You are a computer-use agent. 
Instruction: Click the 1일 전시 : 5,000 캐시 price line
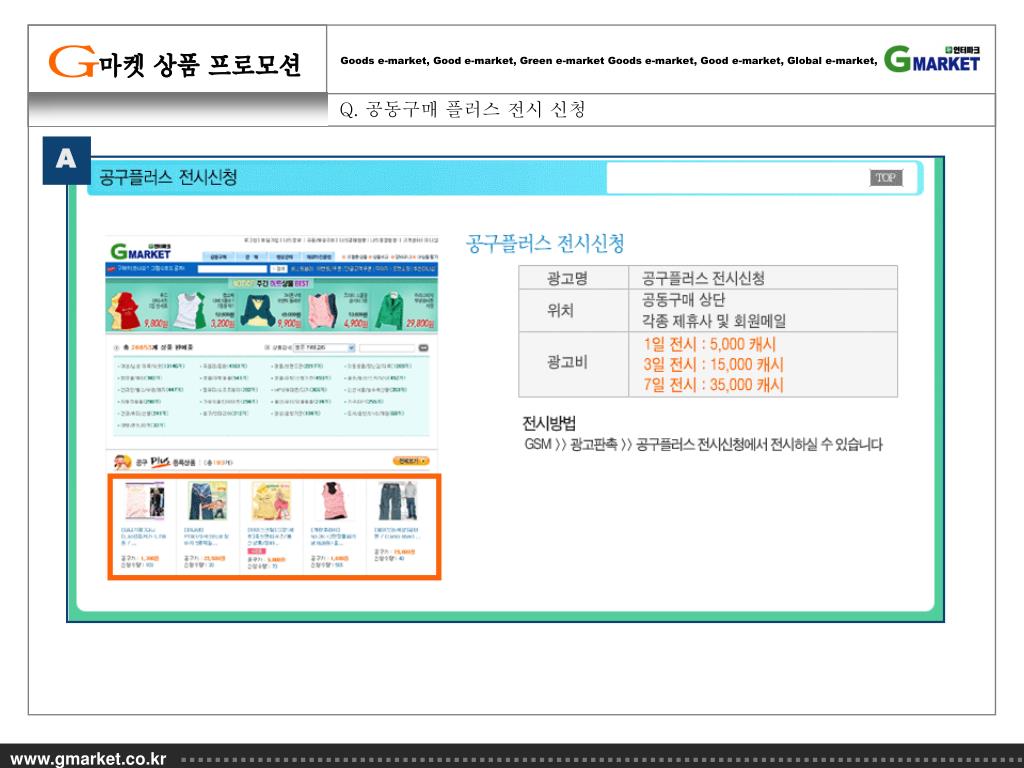(709, 344)
